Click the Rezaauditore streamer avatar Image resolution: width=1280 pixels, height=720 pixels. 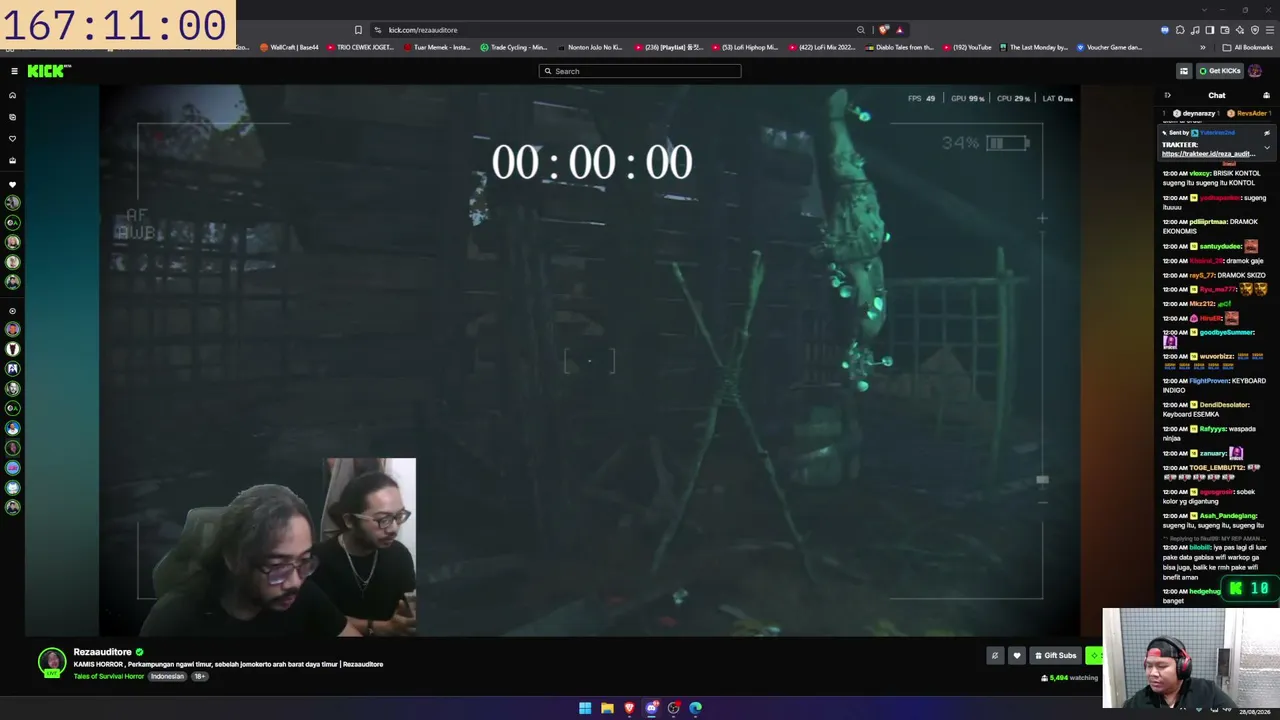52,662
